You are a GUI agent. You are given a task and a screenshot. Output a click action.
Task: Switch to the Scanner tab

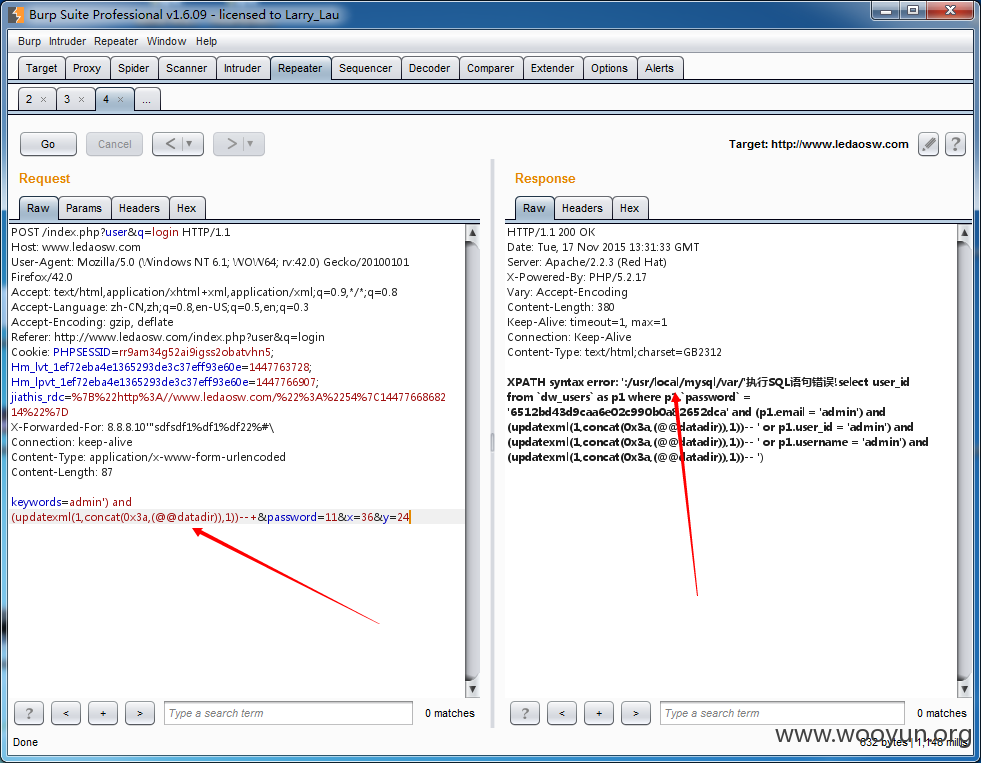(186, 68)
